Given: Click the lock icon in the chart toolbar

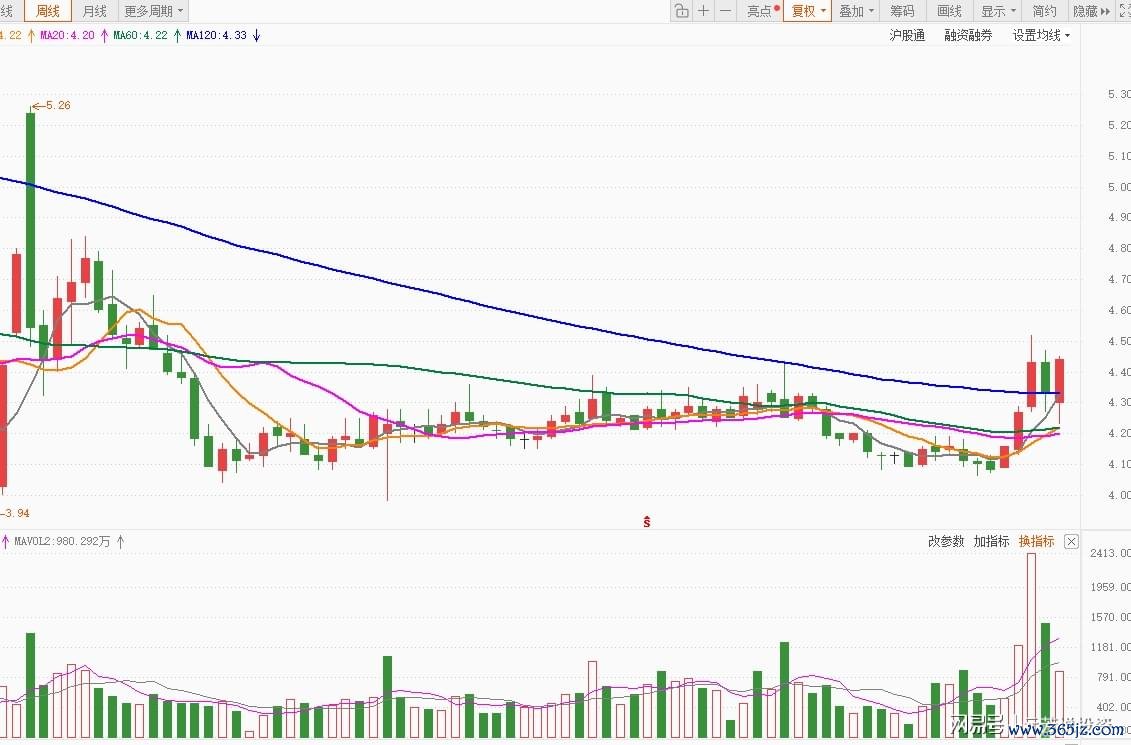Looking at the screenshot, I should (682, 11).
